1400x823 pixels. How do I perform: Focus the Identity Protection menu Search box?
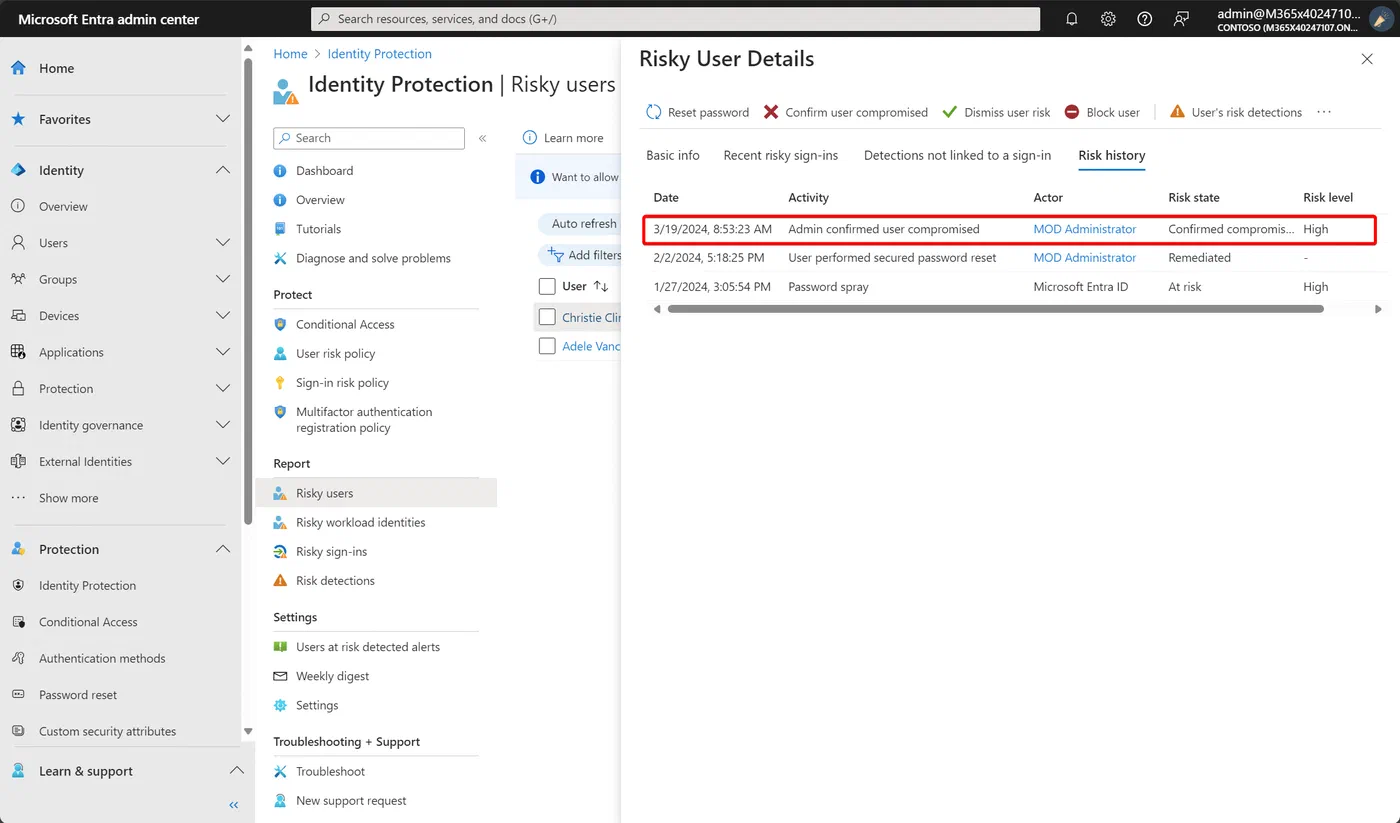click(369, 138)
